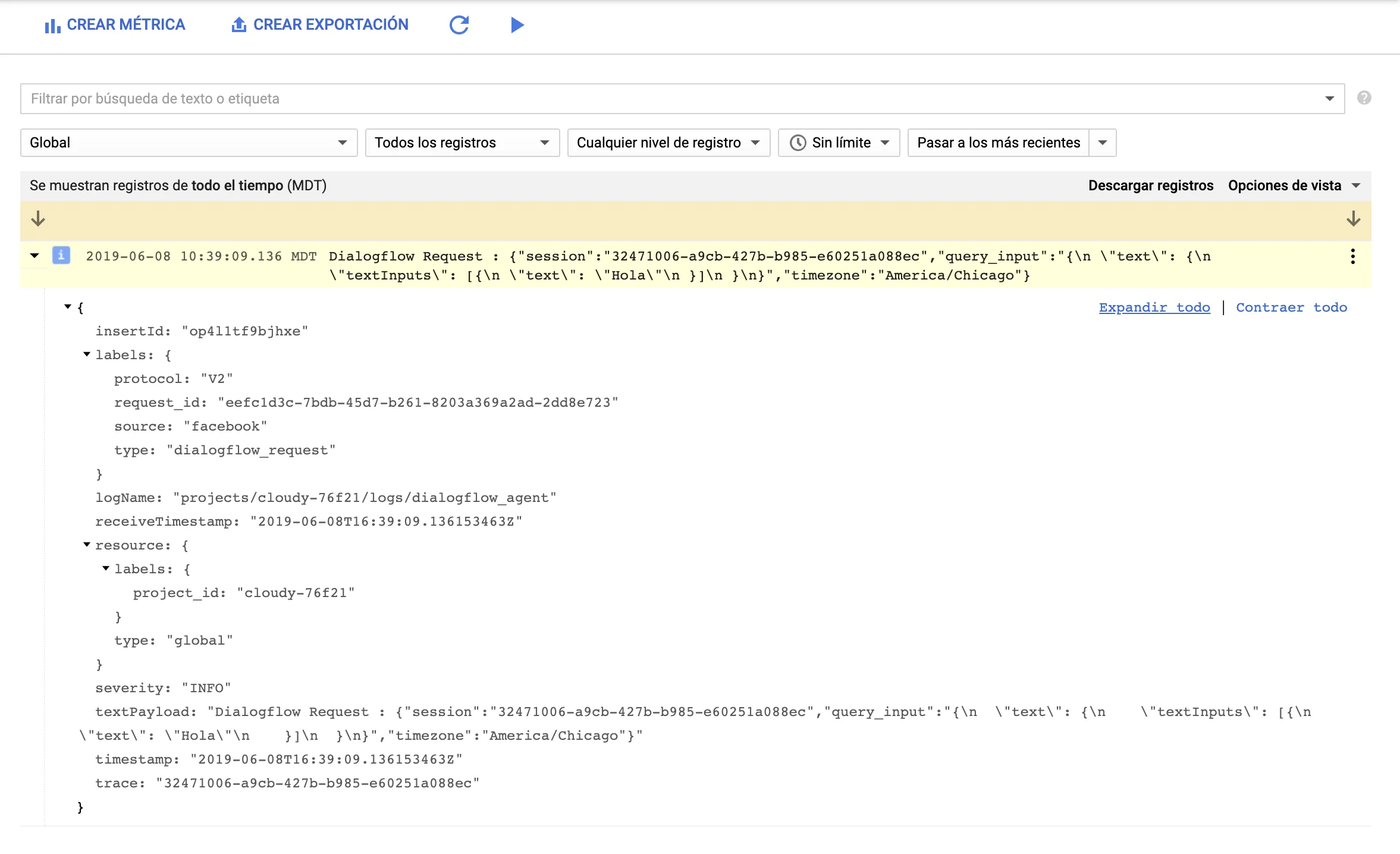Open the Global resource dropdown
Viewport: 1400px width, 854px height.
tap(189, 143)
